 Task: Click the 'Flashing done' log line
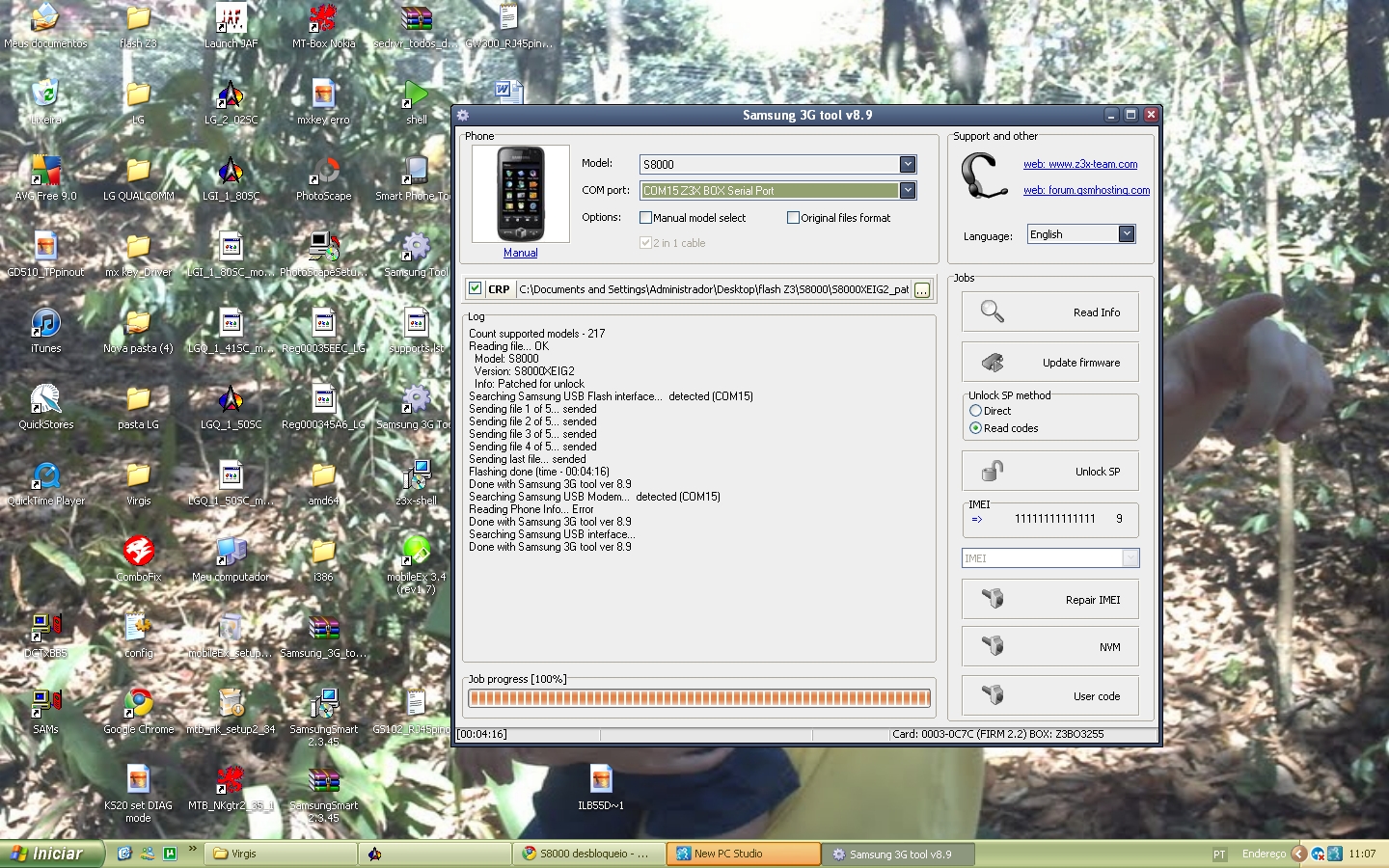(x=539, y=472)
